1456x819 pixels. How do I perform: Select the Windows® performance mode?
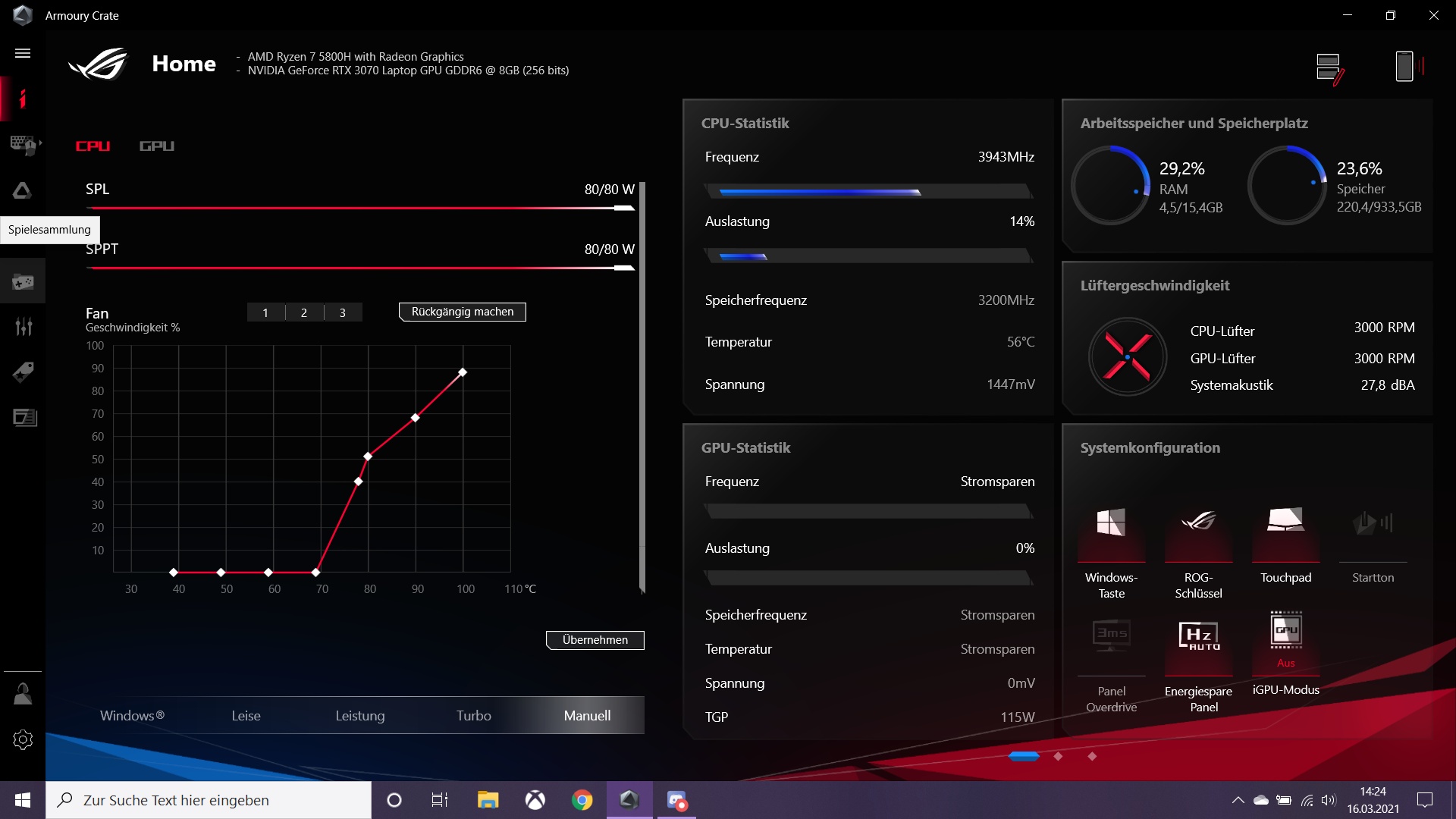pos(132,715)
